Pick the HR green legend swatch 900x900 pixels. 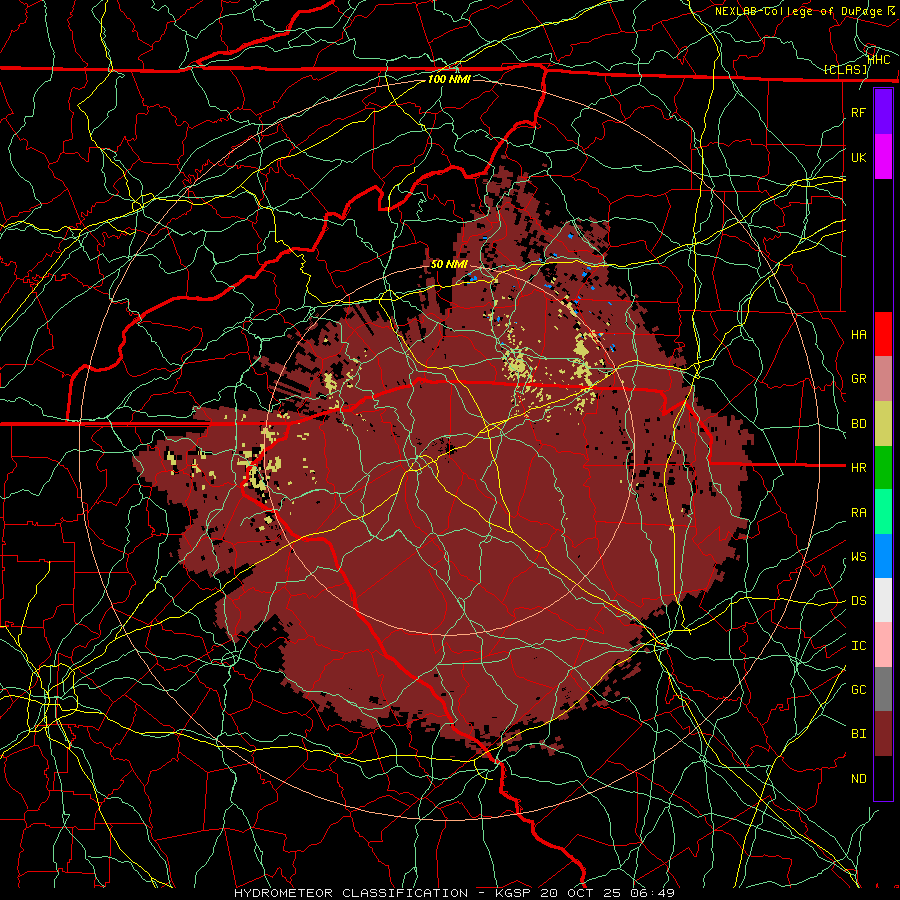coord(883,467)
